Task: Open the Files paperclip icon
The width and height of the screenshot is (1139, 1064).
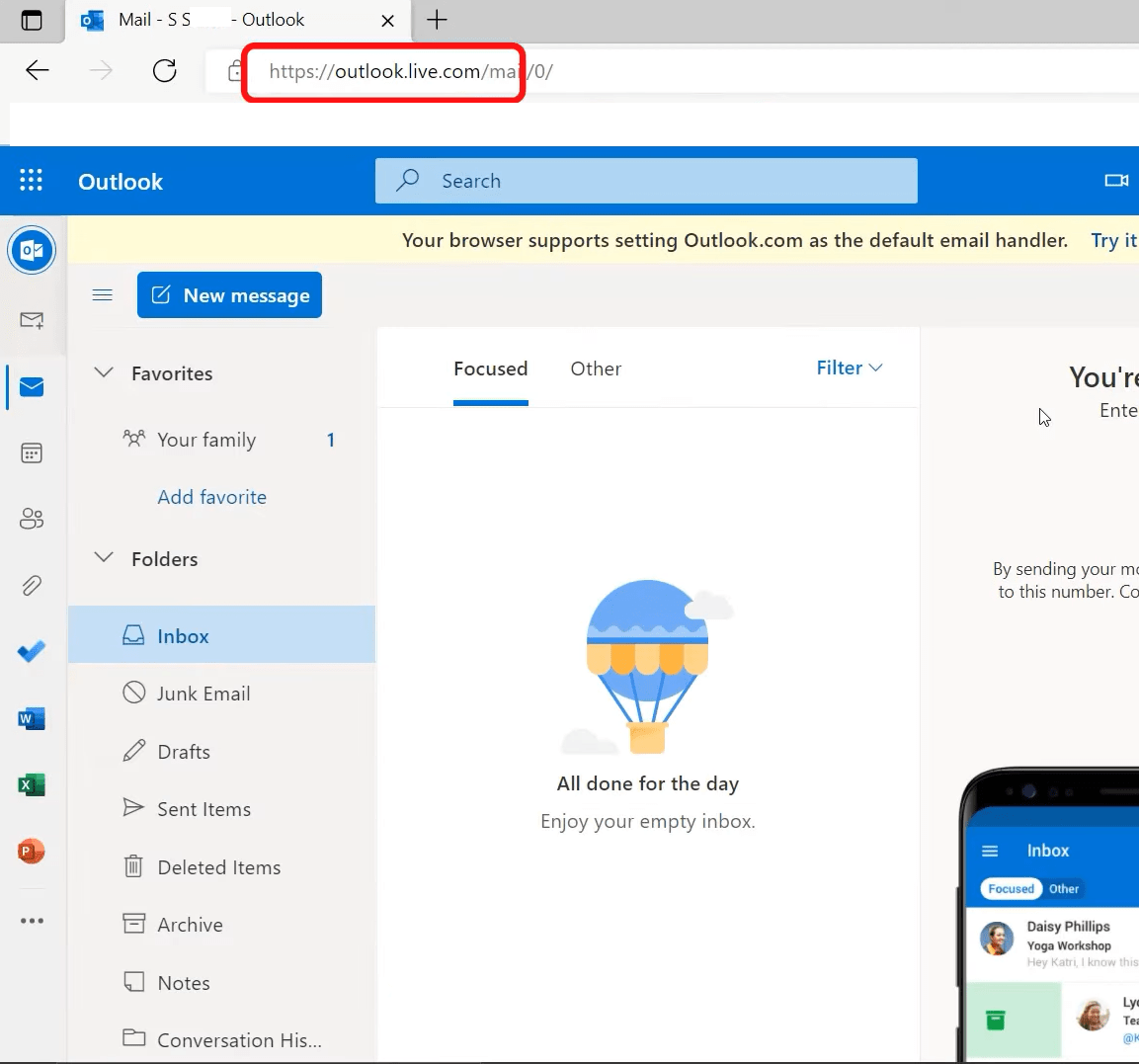Action: pyautogui.click(x=32, y=586)
